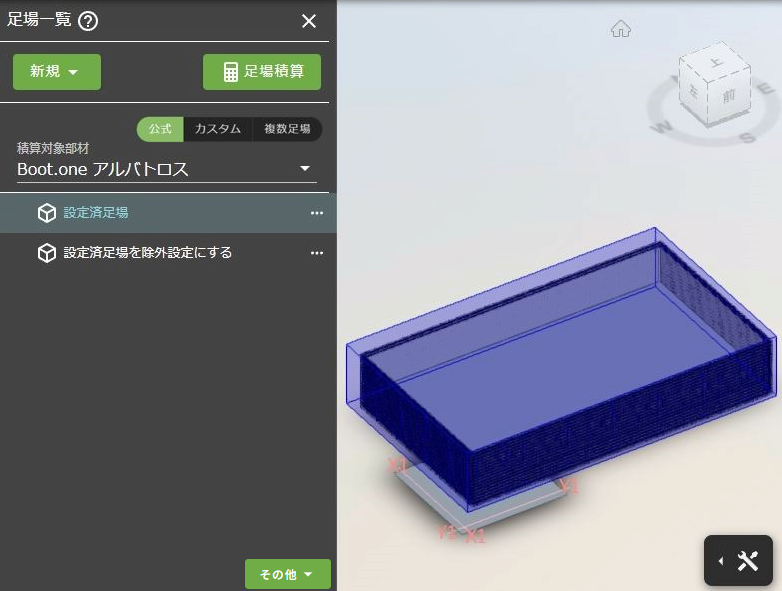782x591 pixels.
Task: Click the 上 face of the view cube
Action: point(714,63)
